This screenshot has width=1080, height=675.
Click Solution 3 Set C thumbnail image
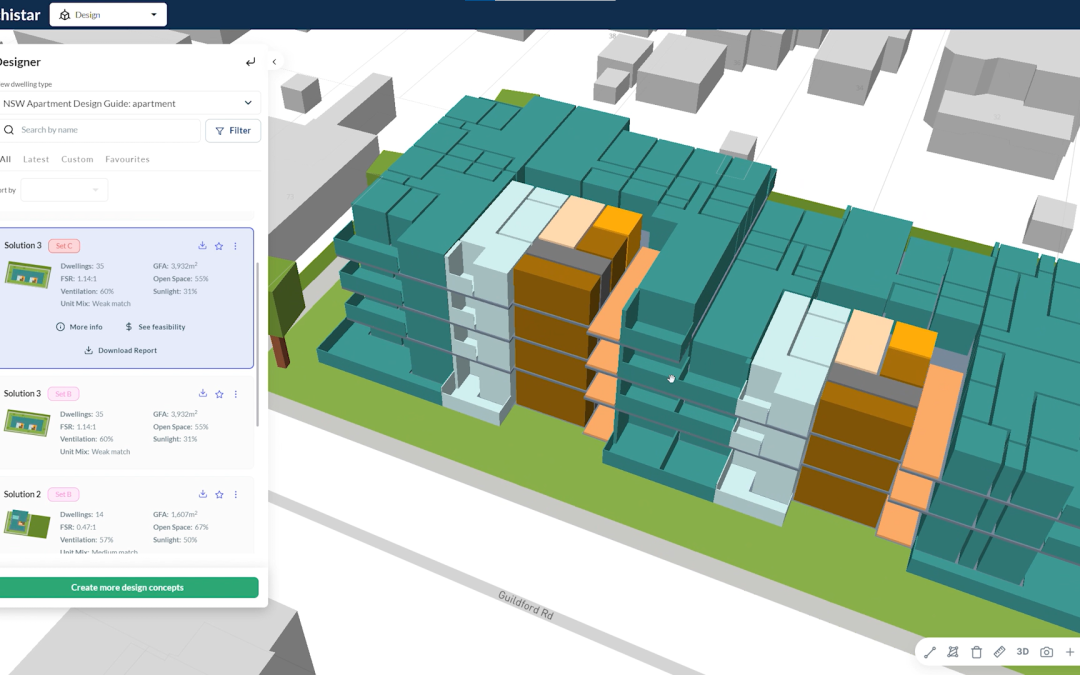click(27, 273)
